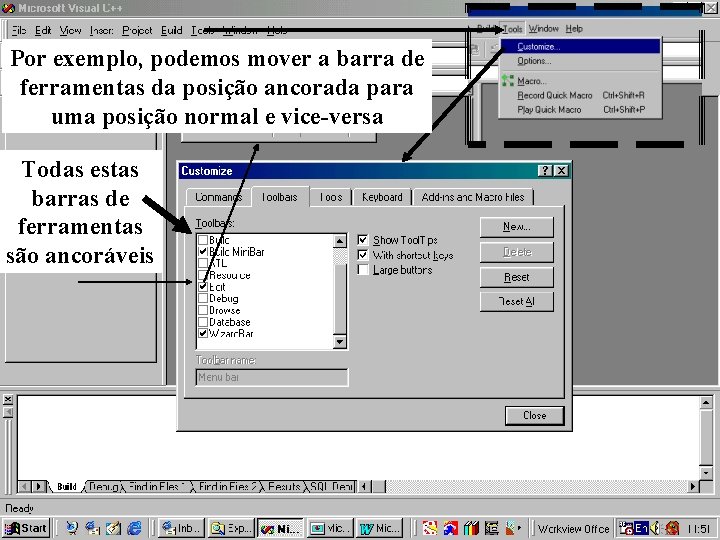The height and width of the screenshot is (540, 720).
Task: Open the Edit menu
Action: coord(43,30)
